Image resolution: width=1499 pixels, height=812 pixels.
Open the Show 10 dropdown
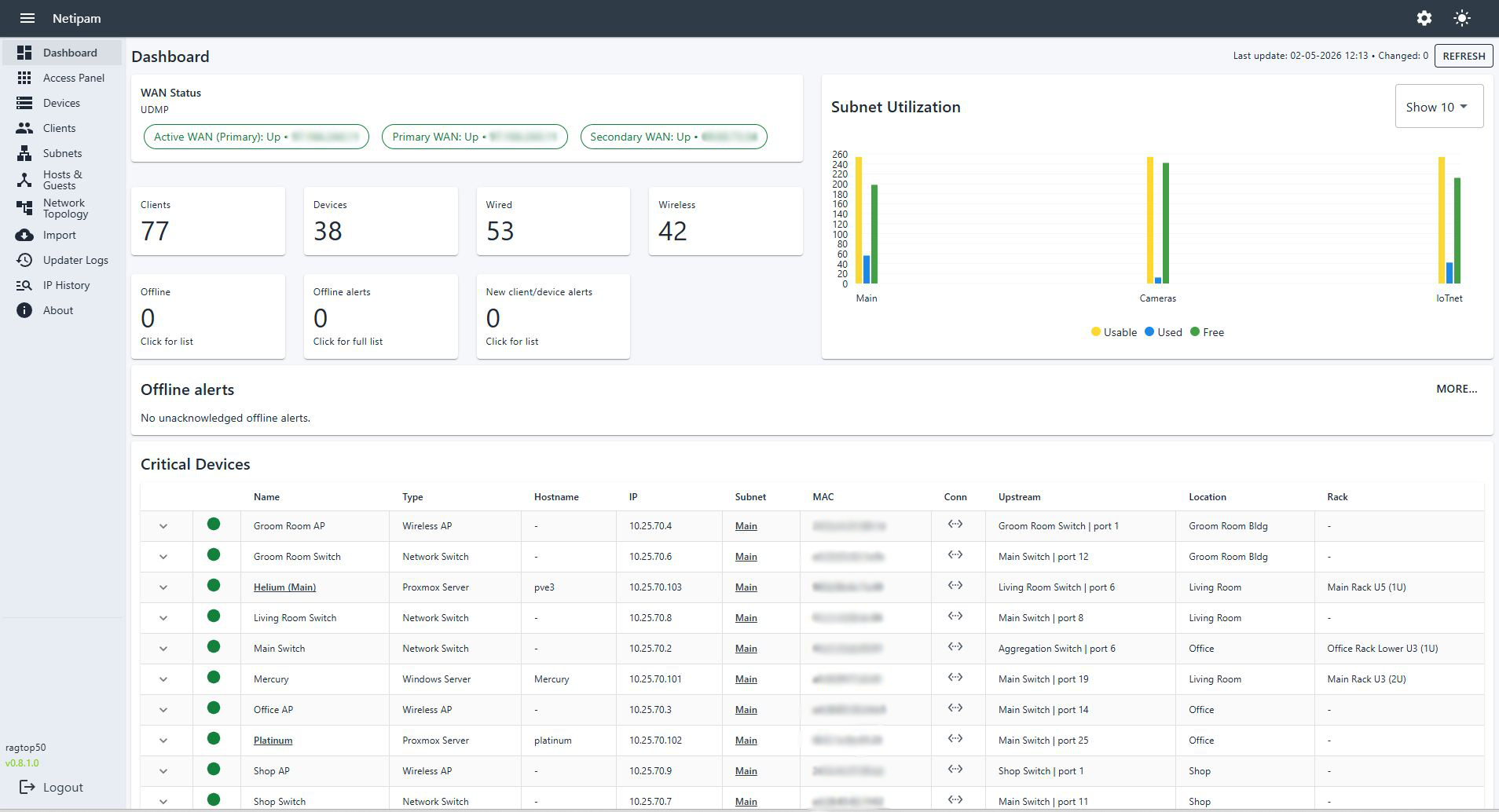(1439, 107)
